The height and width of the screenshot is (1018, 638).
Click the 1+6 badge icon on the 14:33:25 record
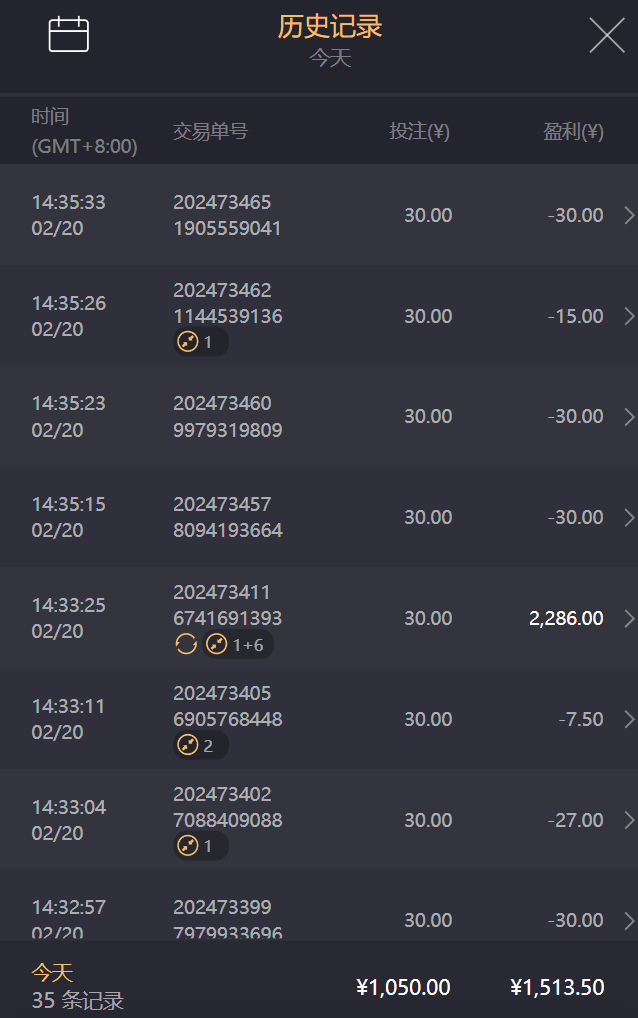(217, 644)
